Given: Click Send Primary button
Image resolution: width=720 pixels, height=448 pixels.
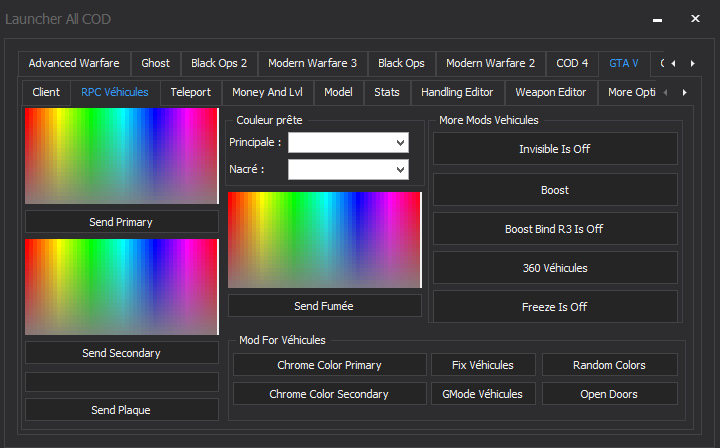Looking at the screenshot, I should (122, 222).
